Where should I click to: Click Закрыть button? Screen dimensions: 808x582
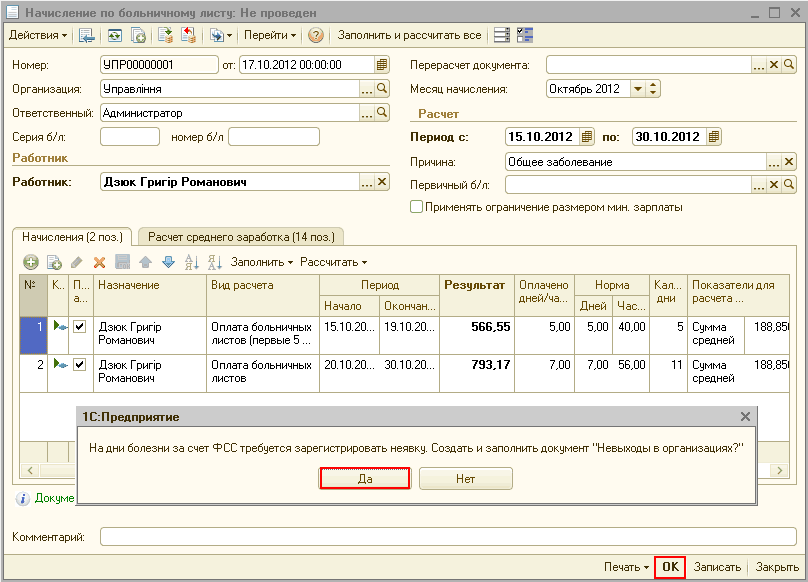(777, 567)
